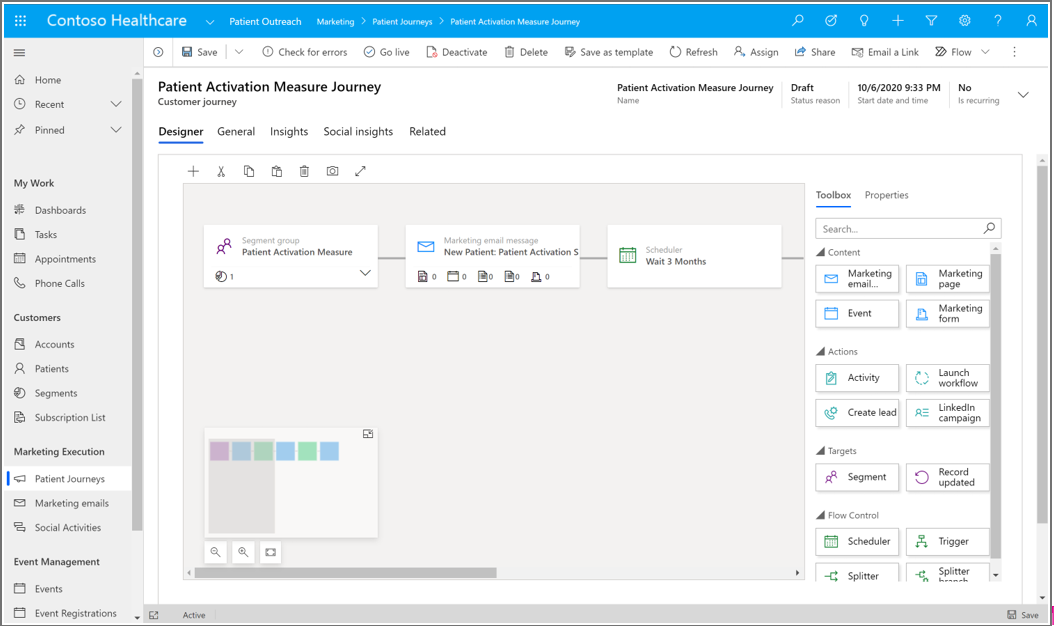
Task: Click the zoom in magnifier on the canvas
Action: [243, 552]
